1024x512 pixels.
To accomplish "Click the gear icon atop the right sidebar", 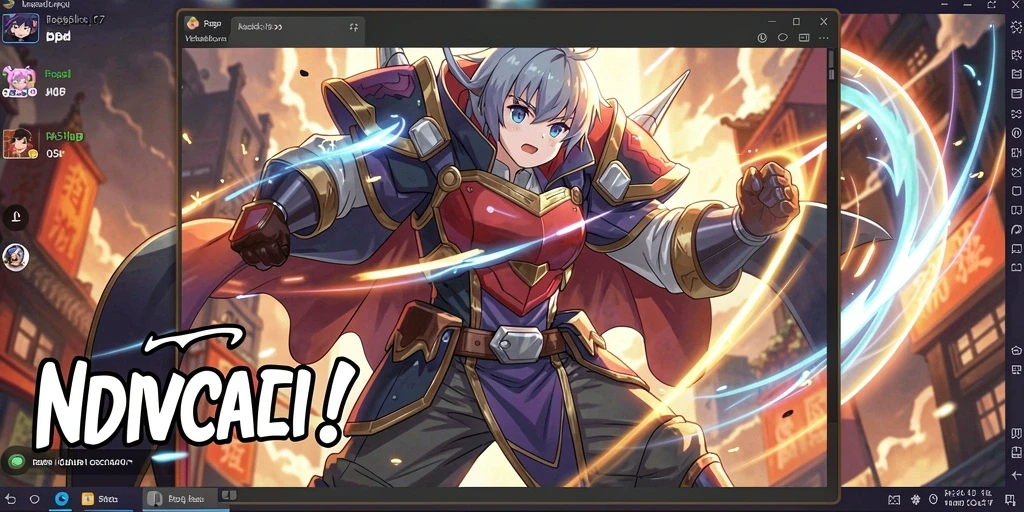I will (x=1016, y=26).
